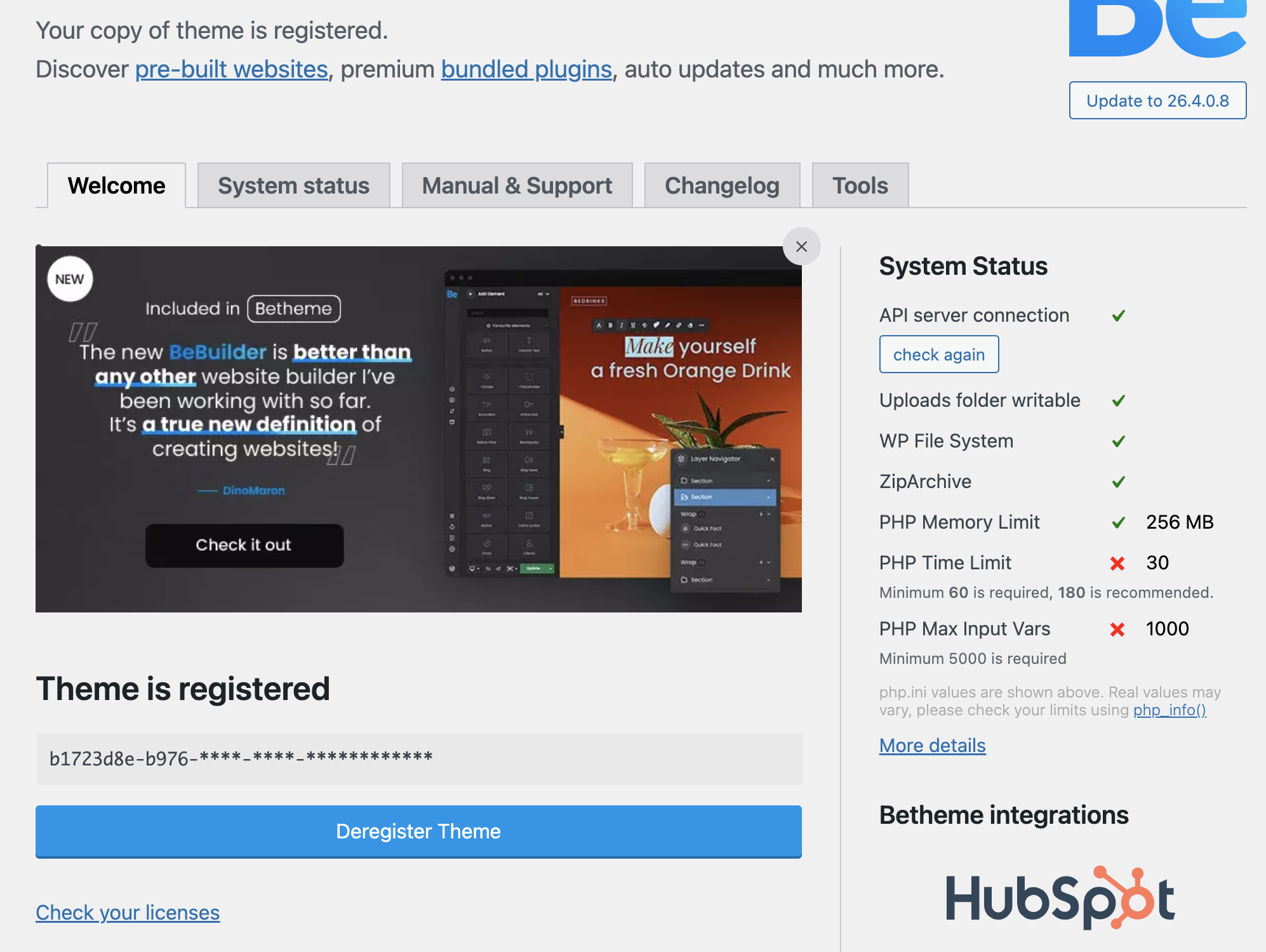Screen dimensions: 1266x952
Task: Click the ZipArchive checkmark
Action: pyautogui.click(x=1119, y=482)
